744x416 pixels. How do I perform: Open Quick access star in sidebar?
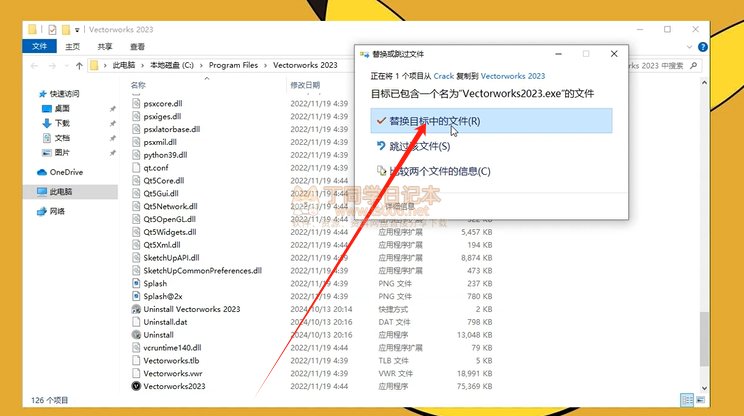(x=43, y=94)
